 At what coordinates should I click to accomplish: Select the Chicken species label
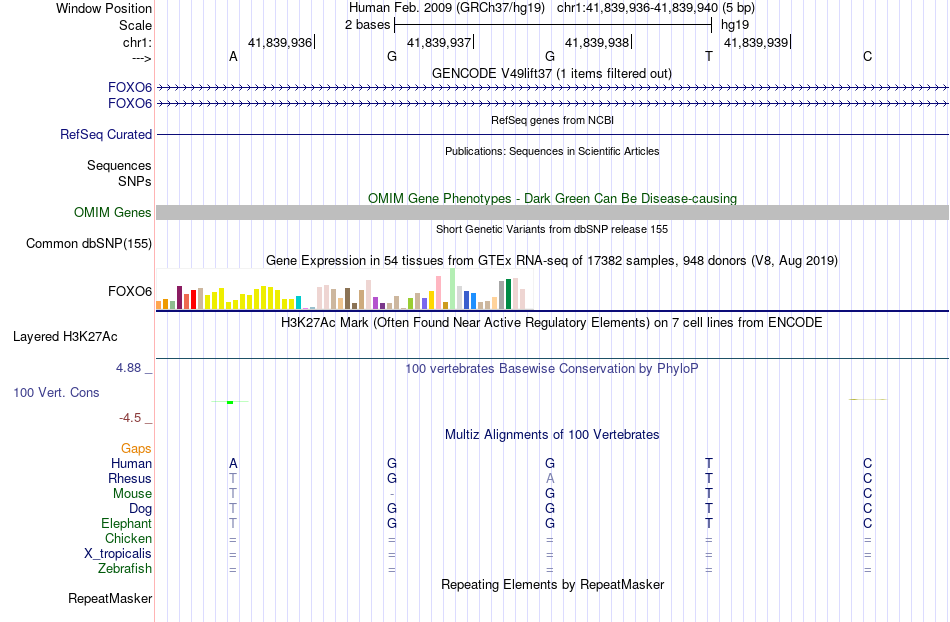coord(128,538)
